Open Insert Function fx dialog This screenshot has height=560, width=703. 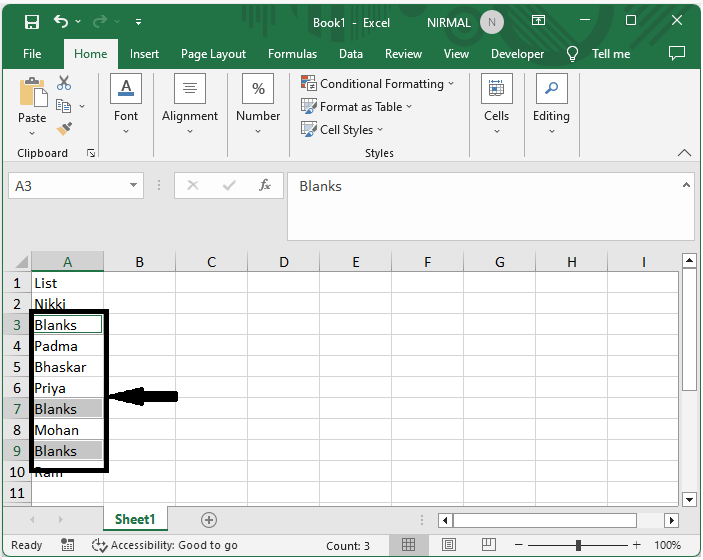point(265,185)
